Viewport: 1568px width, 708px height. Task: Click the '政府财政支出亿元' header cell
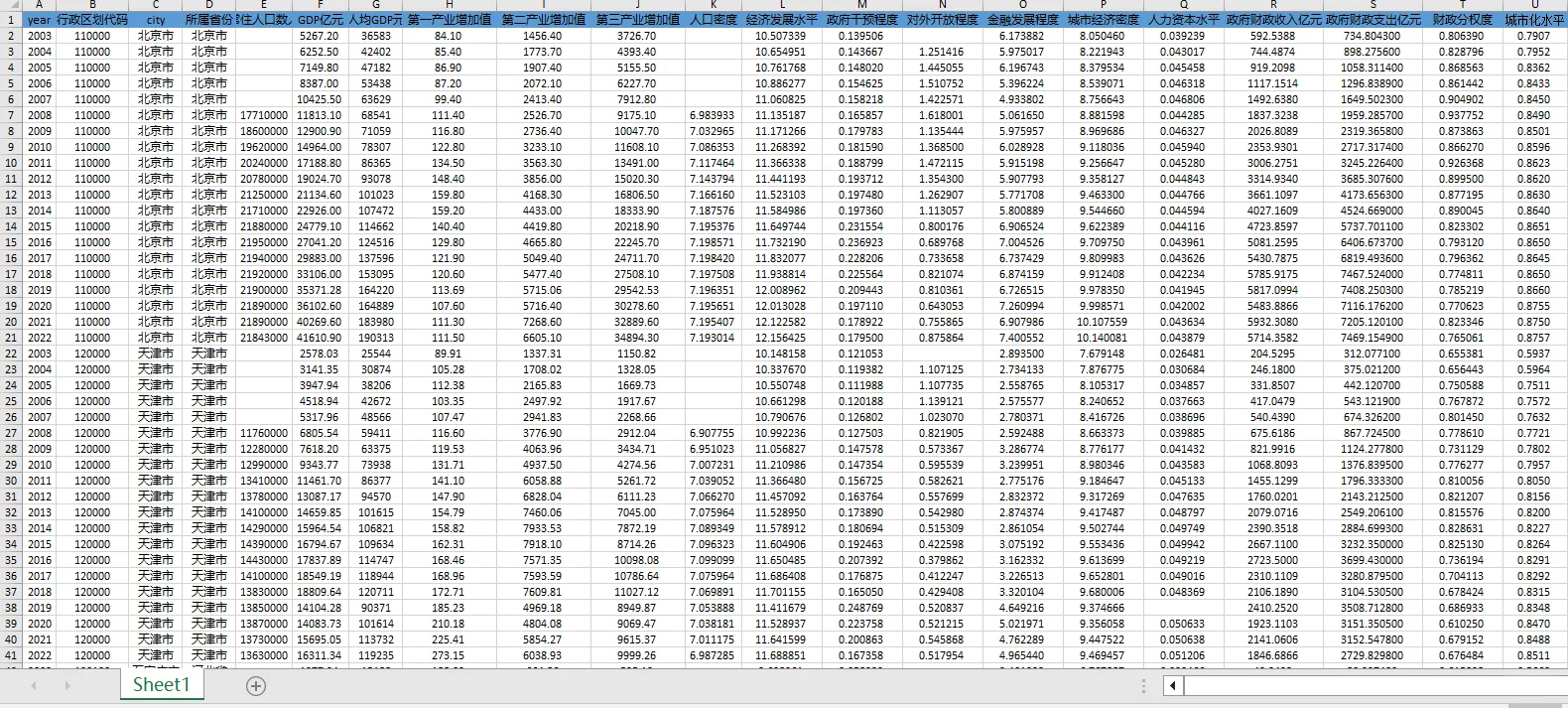coord(1373,20)
